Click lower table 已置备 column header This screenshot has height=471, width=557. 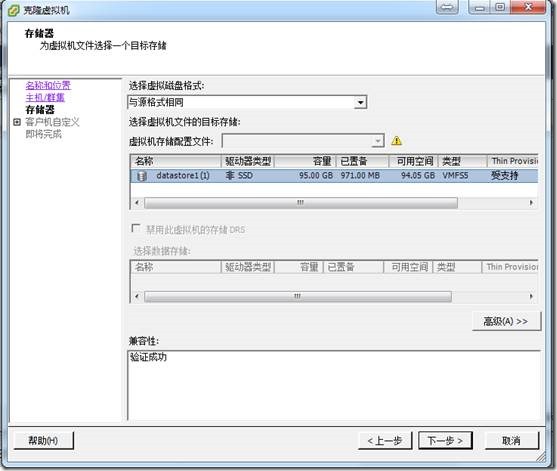pyautogui.click(x=353, y=267)
